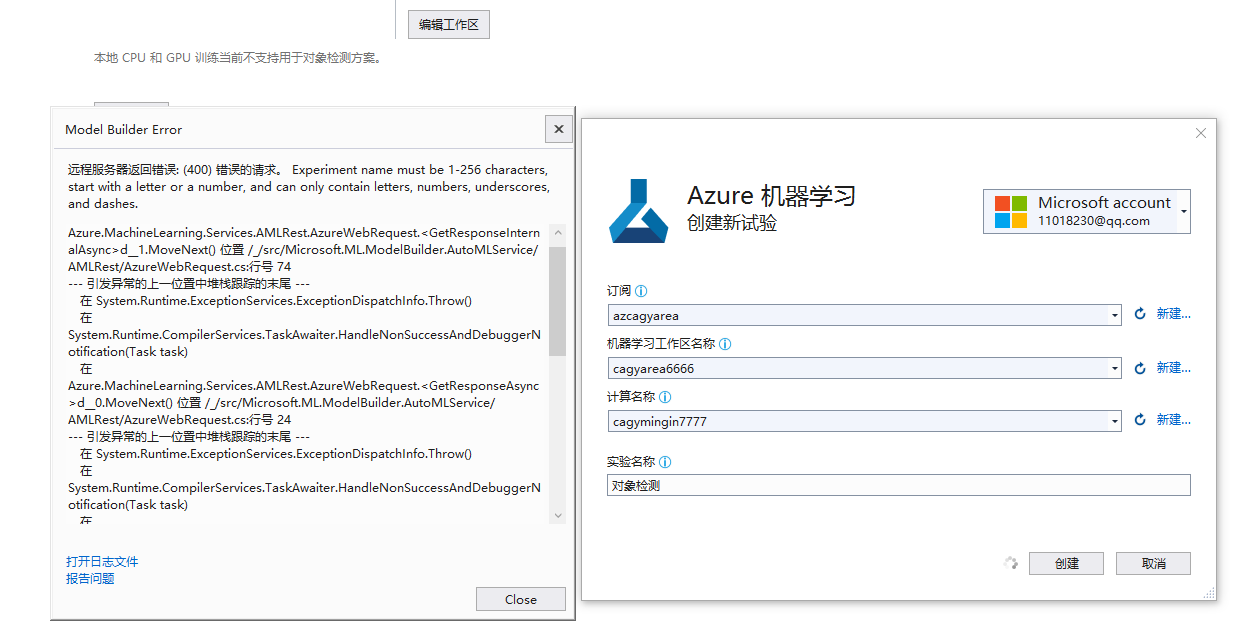Open the log file via 打开日志文件

[x=102, y=562]
